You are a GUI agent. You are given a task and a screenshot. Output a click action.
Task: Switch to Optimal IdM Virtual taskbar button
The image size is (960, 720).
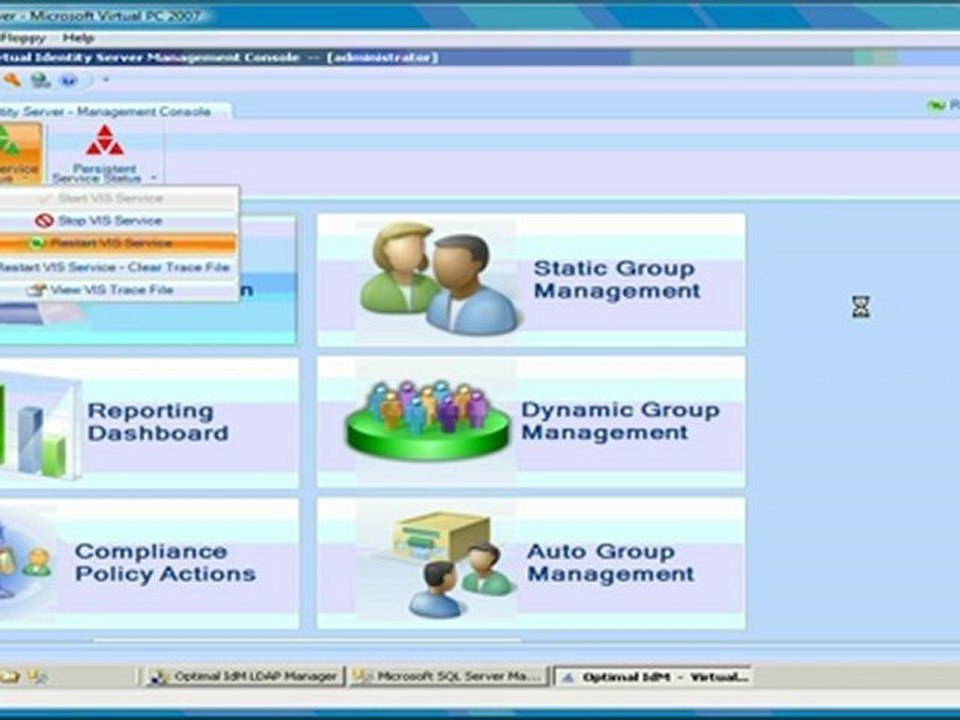(653, 677)
